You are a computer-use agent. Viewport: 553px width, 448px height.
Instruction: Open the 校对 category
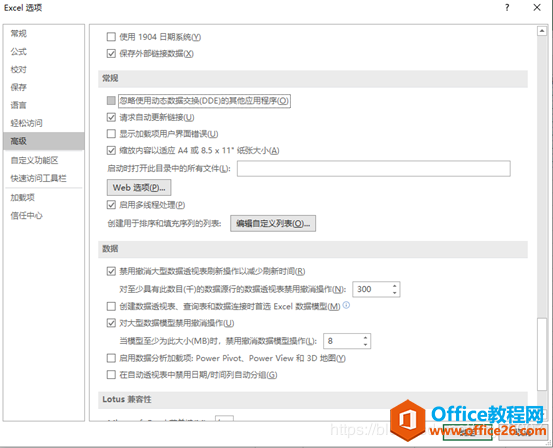click(x=44, y=69)
